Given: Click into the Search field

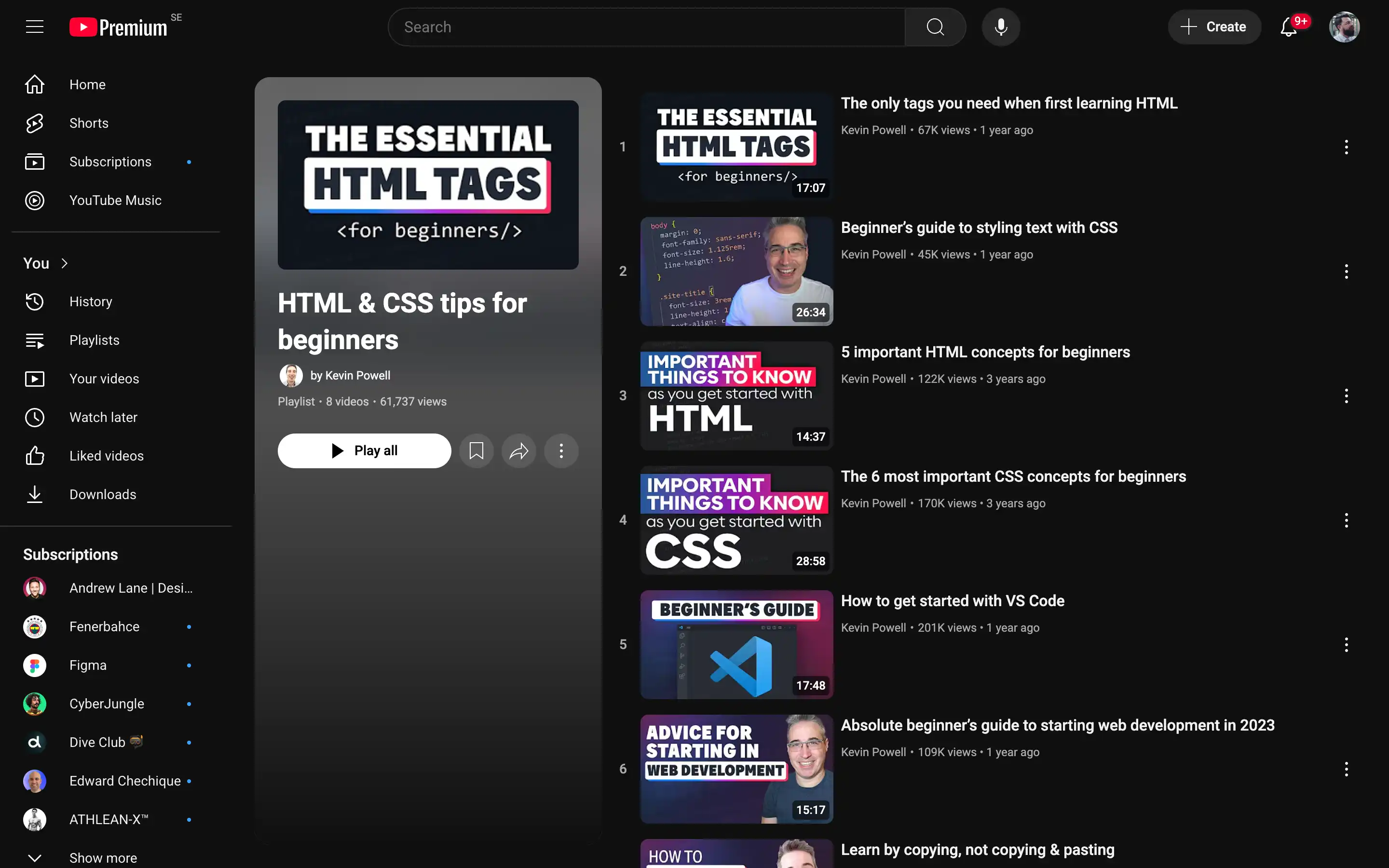Looking at the screenshot, I should (647, 27).
